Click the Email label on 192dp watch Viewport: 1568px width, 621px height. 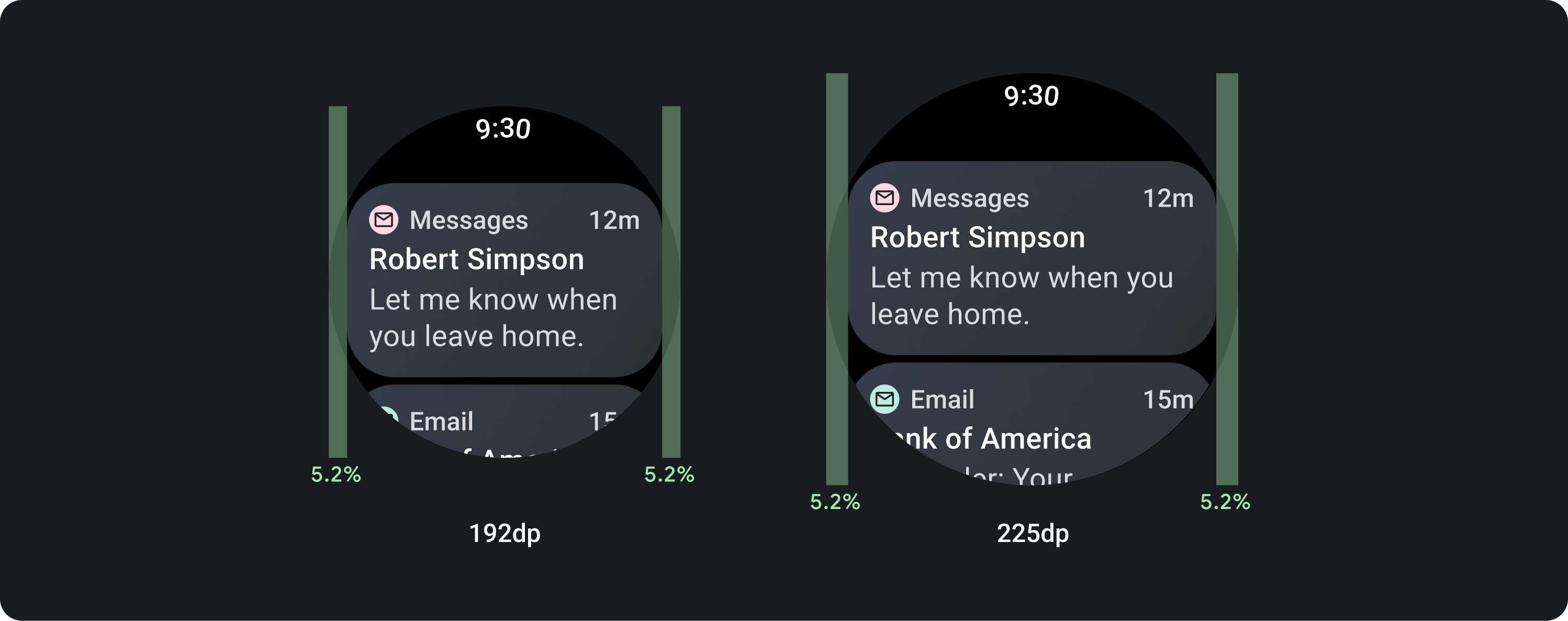pos(441,422)
